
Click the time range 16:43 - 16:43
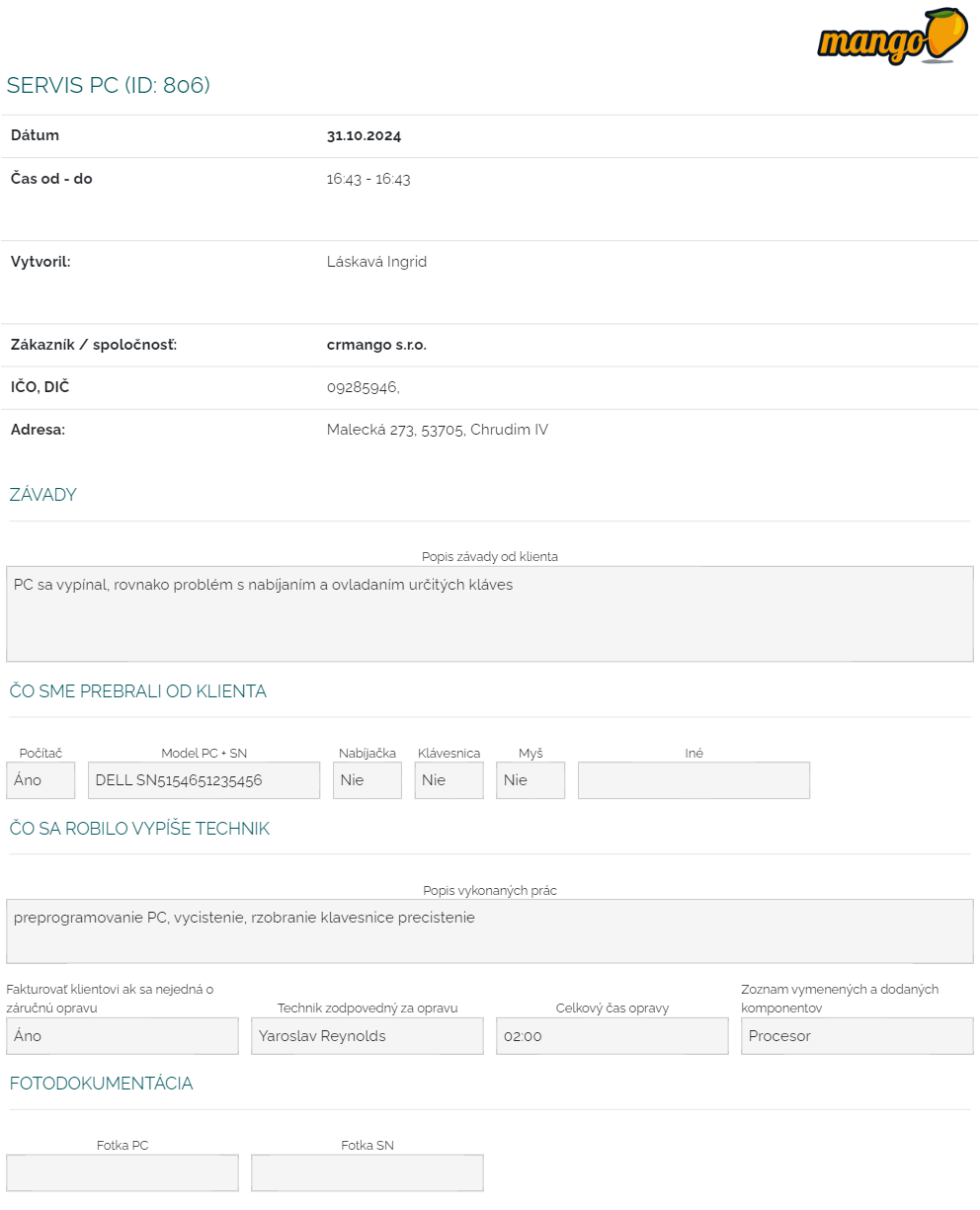368,179
